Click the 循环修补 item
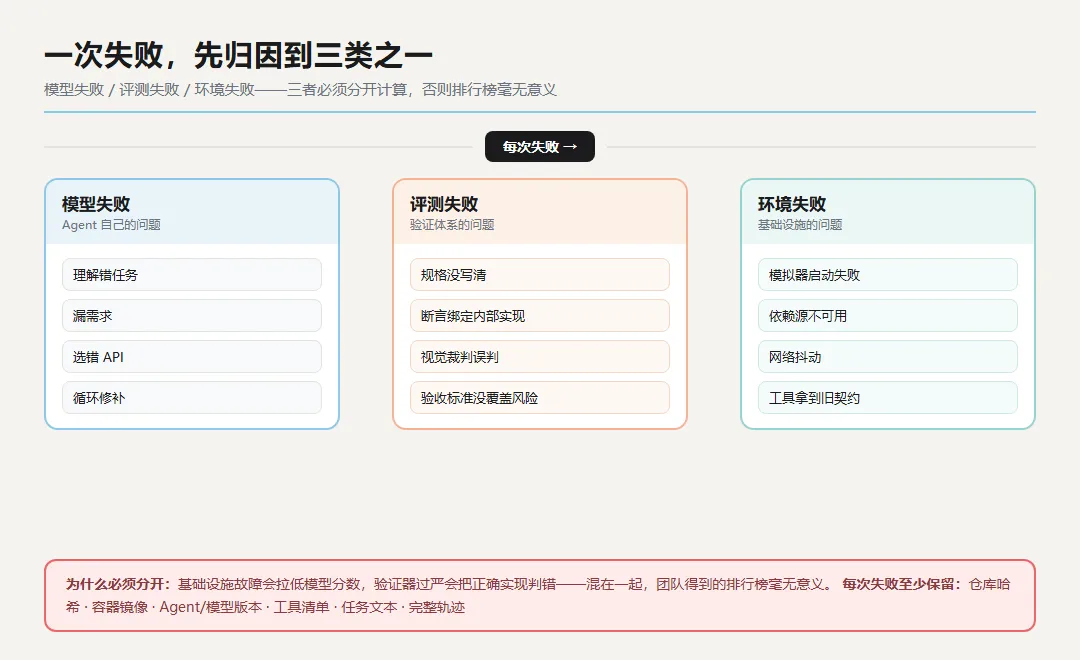 coord(191,398)
